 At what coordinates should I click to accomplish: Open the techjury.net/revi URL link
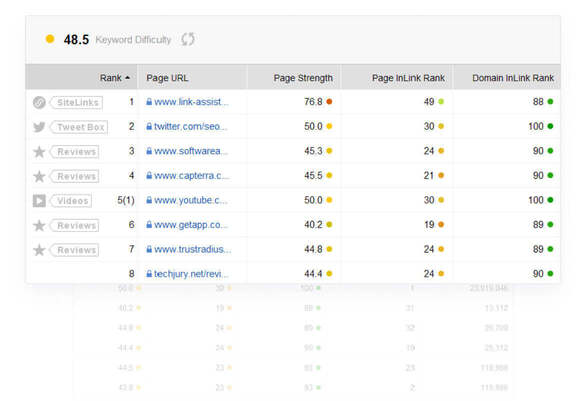tap(191, 274)
